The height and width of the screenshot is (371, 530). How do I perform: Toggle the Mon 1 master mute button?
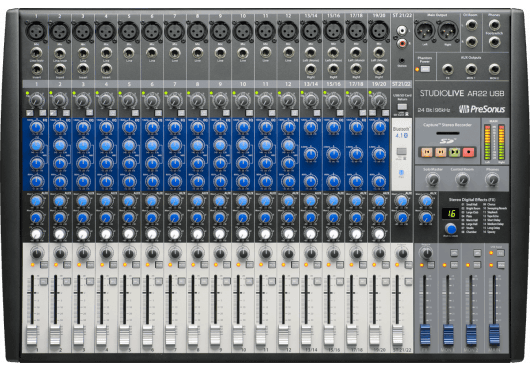pyautogui.click(x=454, y=265)
